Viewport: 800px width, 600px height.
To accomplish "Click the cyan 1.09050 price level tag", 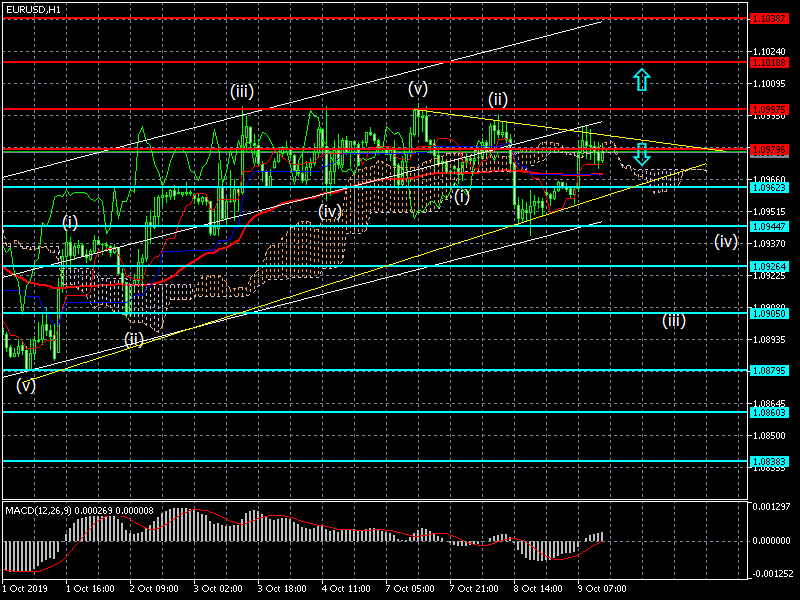I will (769, 313).
